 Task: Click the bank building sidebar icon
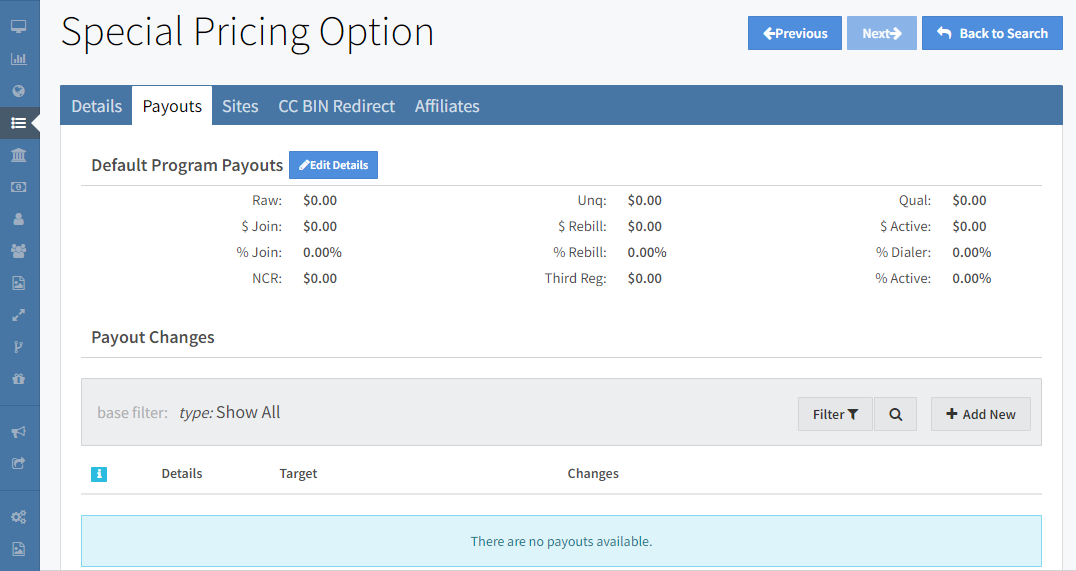click(x=18, y=155)
